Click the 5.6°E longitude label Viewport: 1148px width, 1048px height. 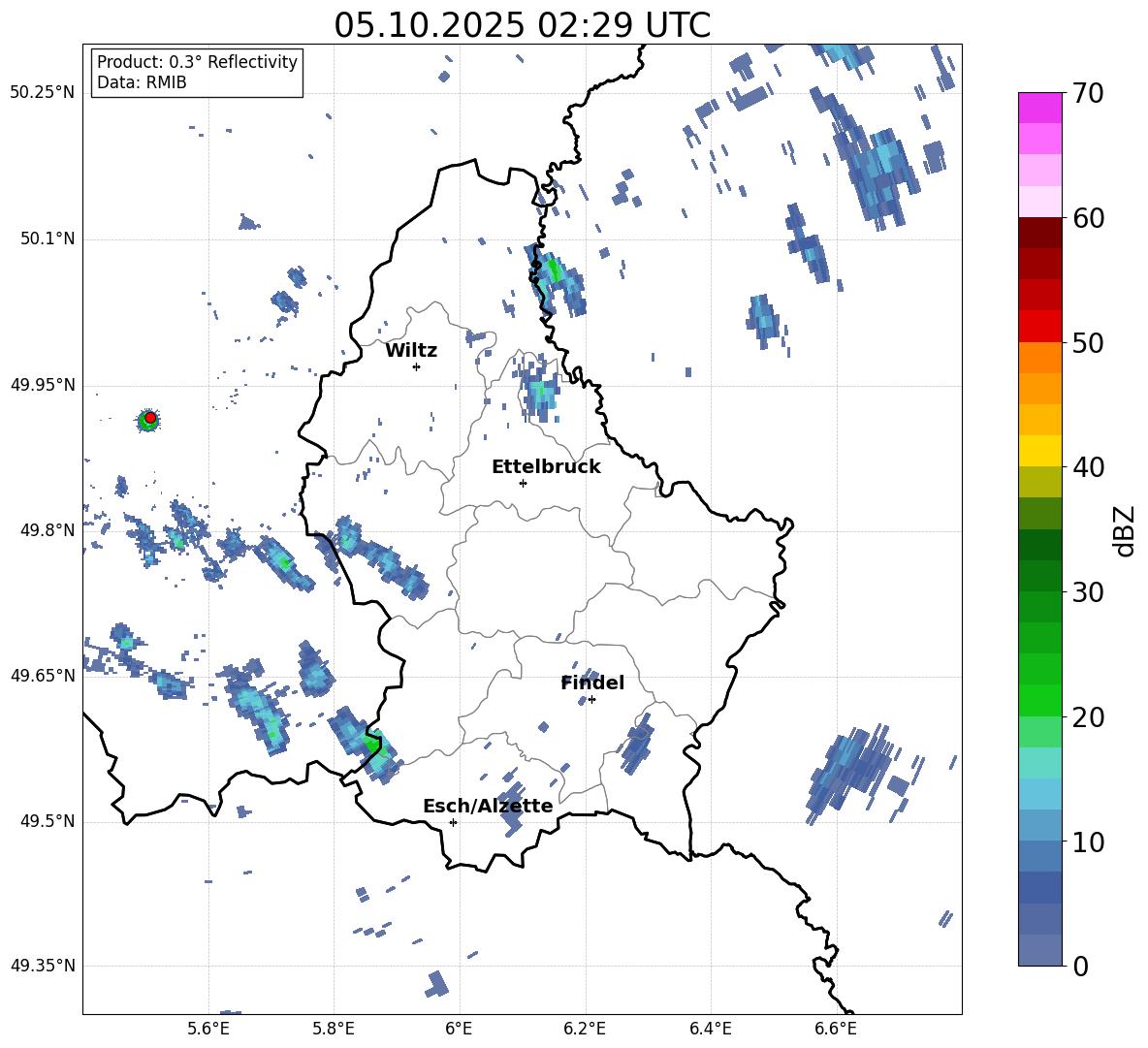[x=208, y=1029]
